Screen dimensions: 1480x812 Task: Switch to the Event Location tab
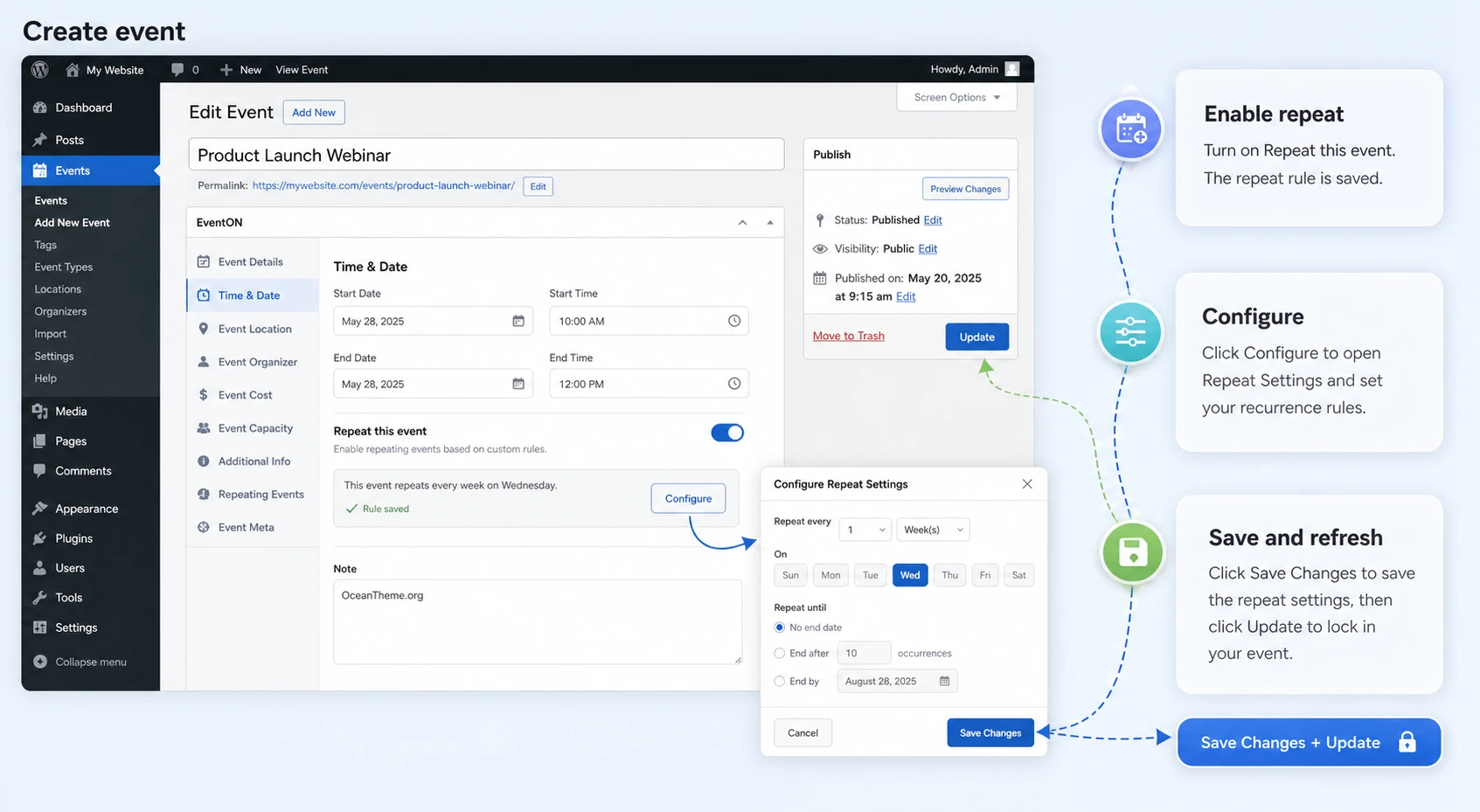[x=253, y=329]
